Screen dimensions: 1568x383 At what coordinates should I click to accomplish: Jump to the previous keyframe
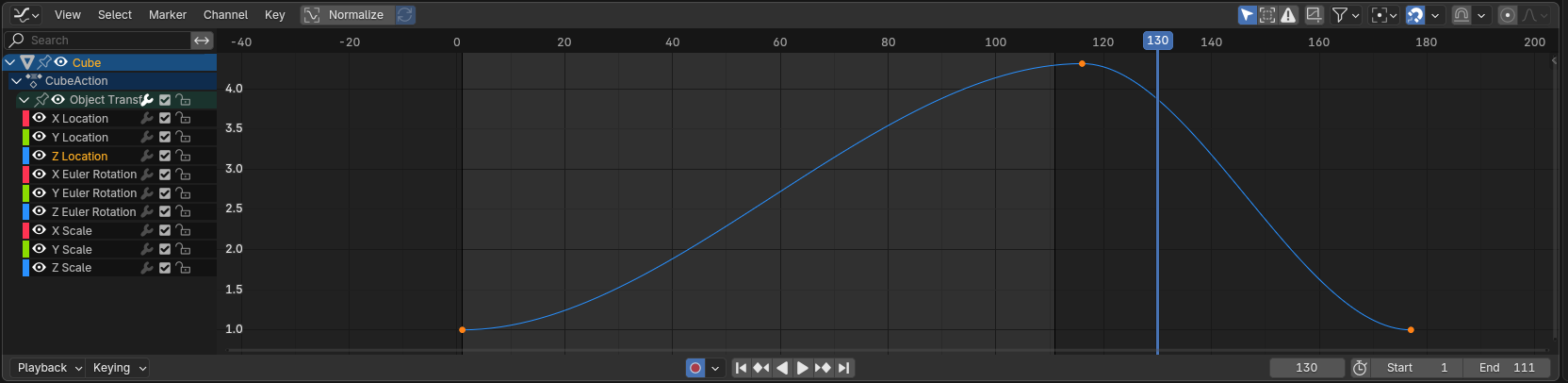pyautogui.click(x=761, y=368)
